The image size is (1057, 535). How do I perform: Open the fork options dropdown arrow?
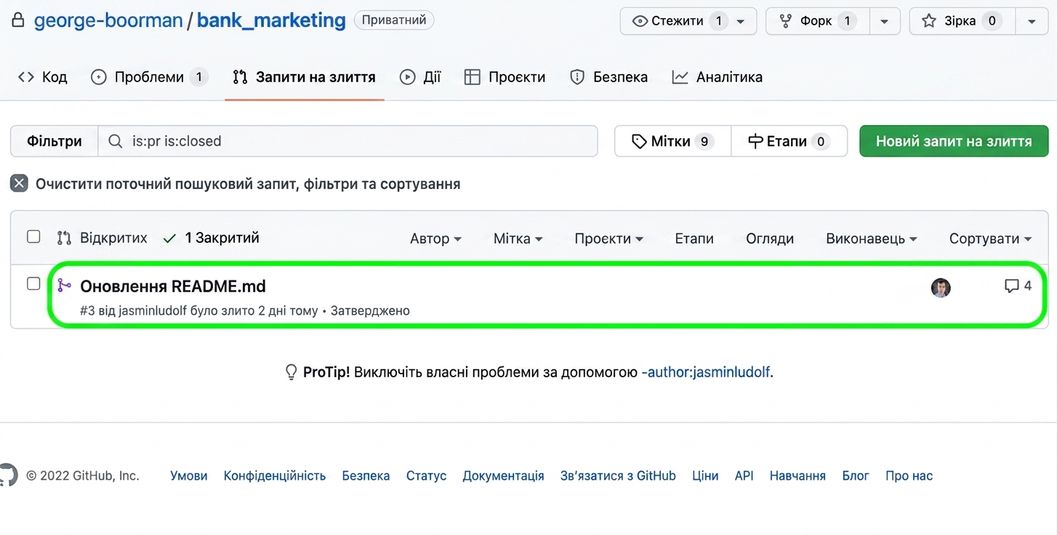pyautogui.click(x=885, y=21)
